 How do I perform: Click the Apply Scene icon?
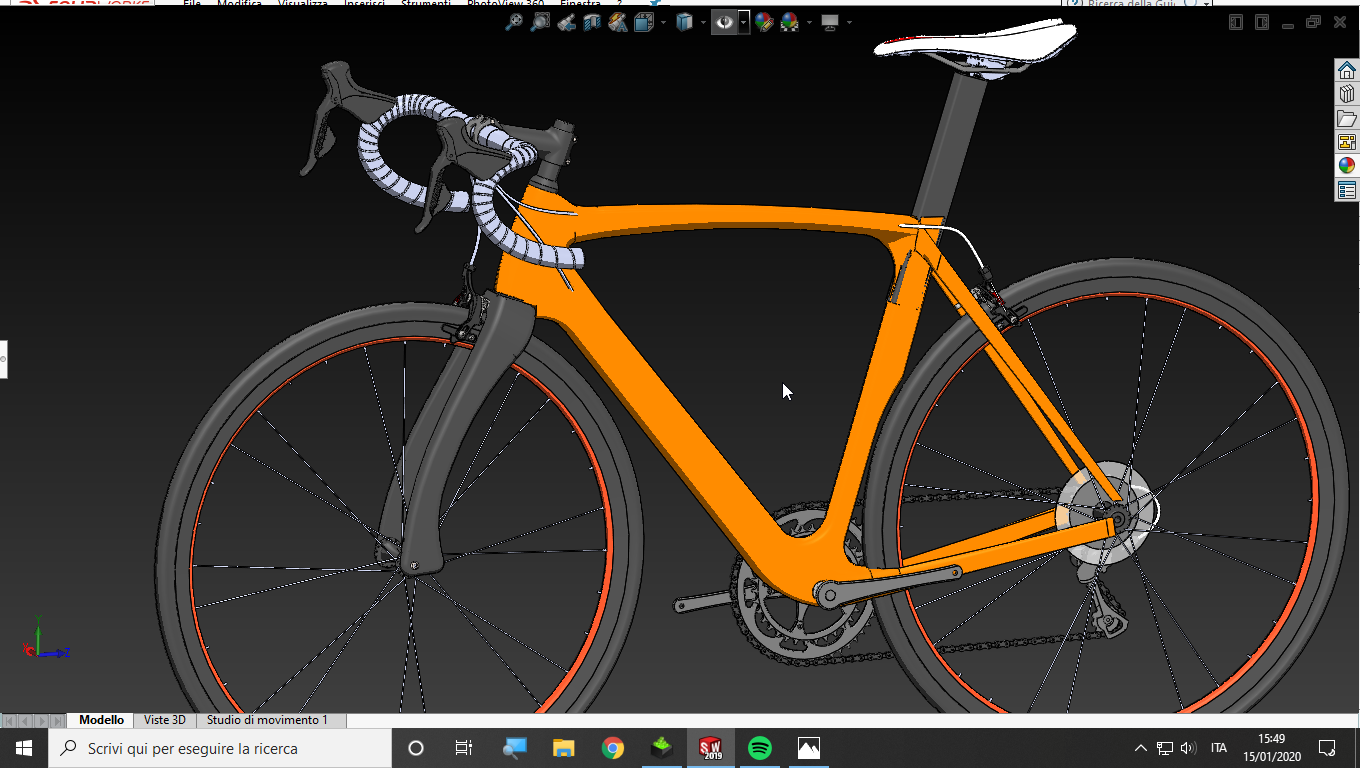point(790,22)
